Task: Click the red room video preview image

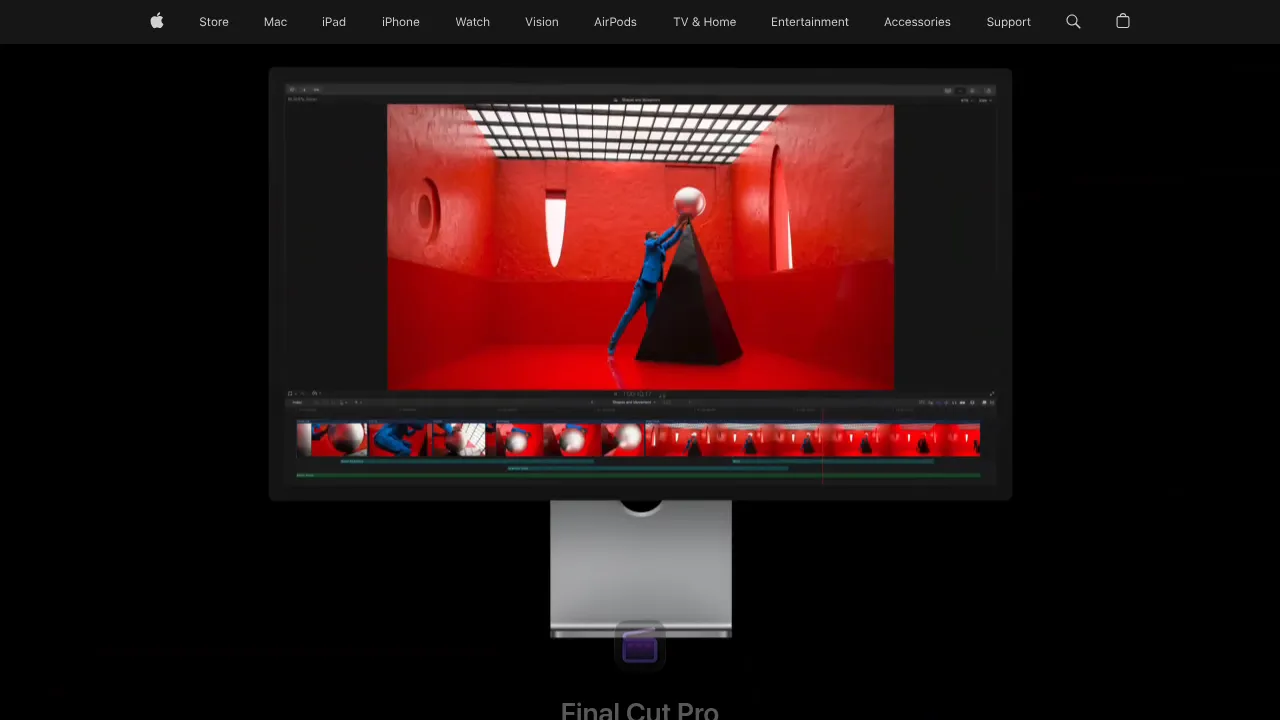Action: 640,247
